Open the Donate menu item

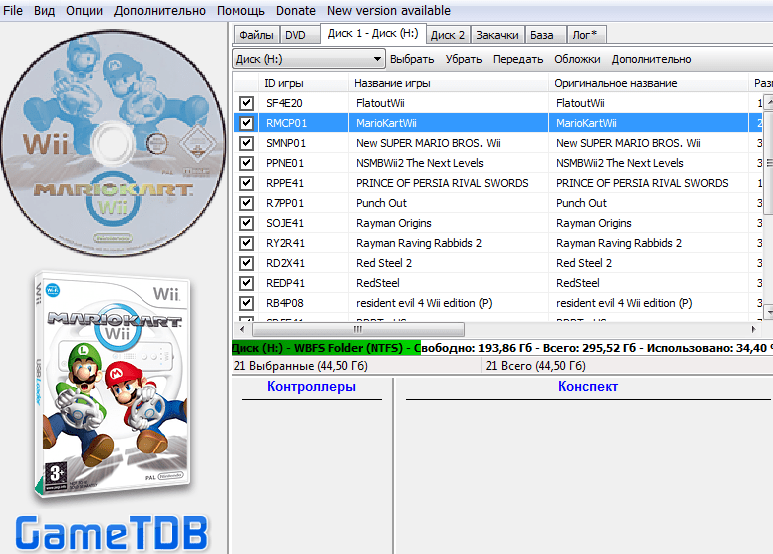coord(296,10)
